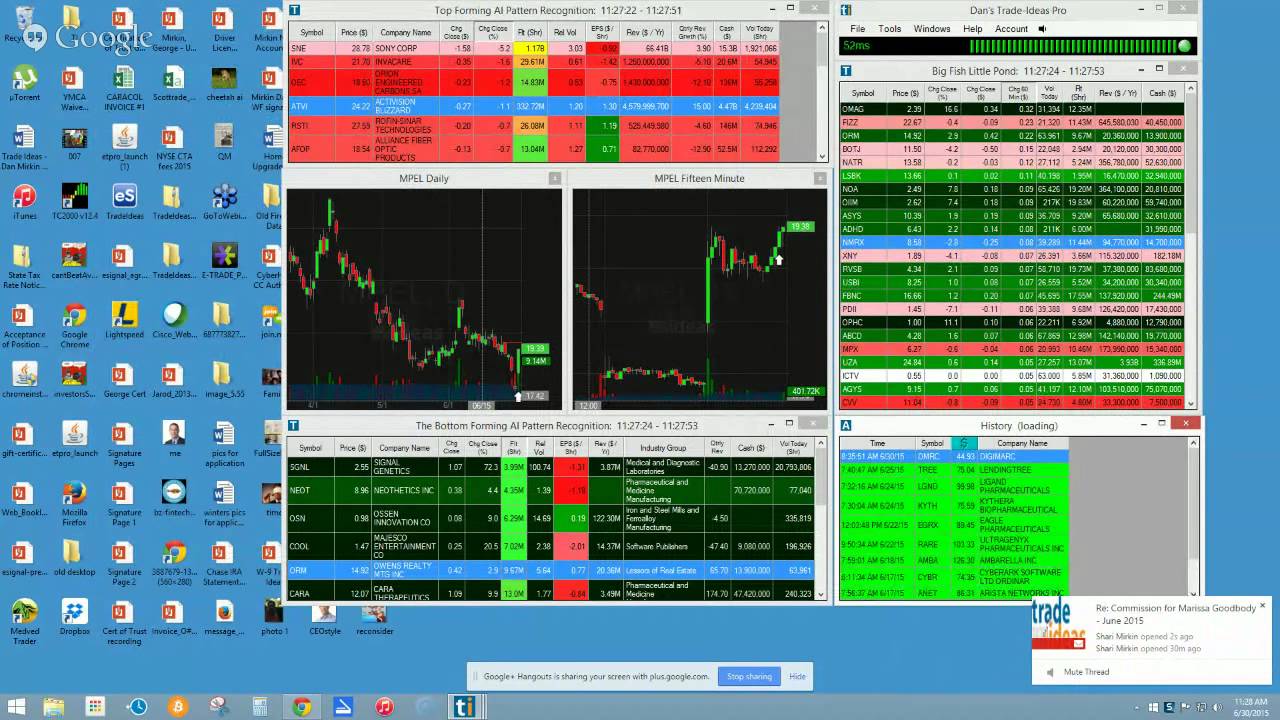This screenshot has width=1280, height=720.
Task: Click the dollar-sign column header in the History window
Action: (x=964, y=443)
